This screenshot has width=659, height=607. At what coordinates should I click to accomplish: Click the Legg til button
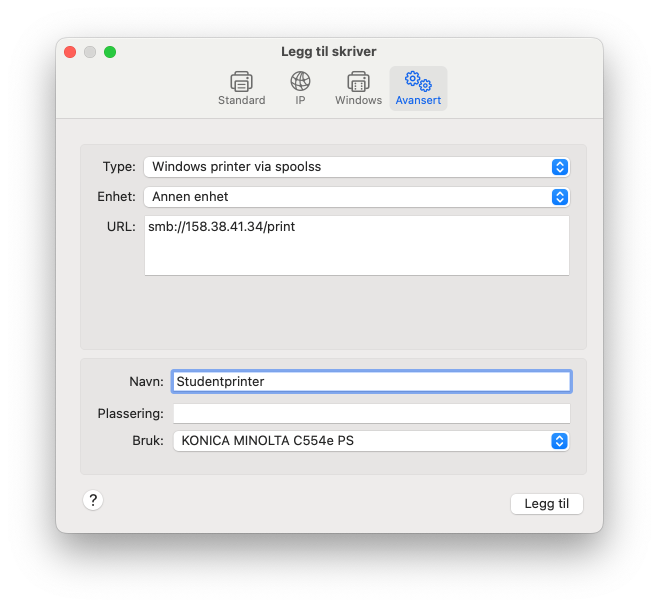pos(546,504)
